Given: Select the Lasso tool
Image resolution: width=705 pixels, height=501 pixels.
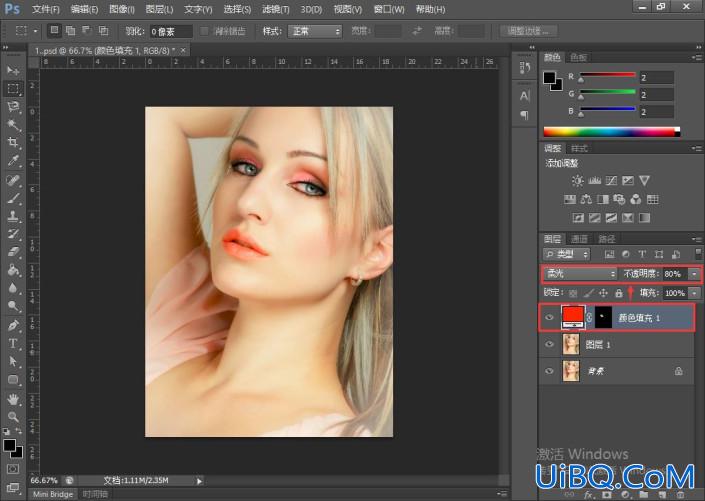Looking at the screenshot, I should [x=13, y=107].
